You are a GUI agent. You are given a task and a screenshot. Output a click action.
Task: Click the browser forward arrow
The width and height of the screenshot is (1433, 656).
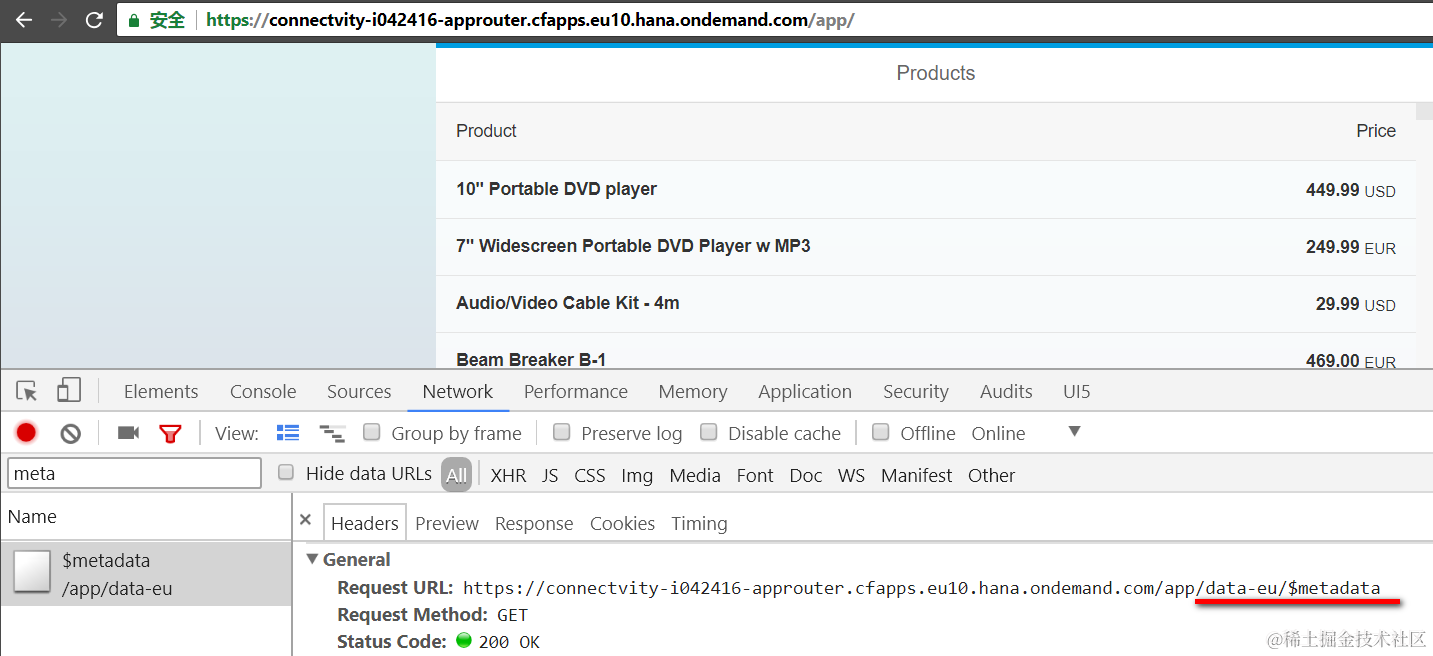59,19
